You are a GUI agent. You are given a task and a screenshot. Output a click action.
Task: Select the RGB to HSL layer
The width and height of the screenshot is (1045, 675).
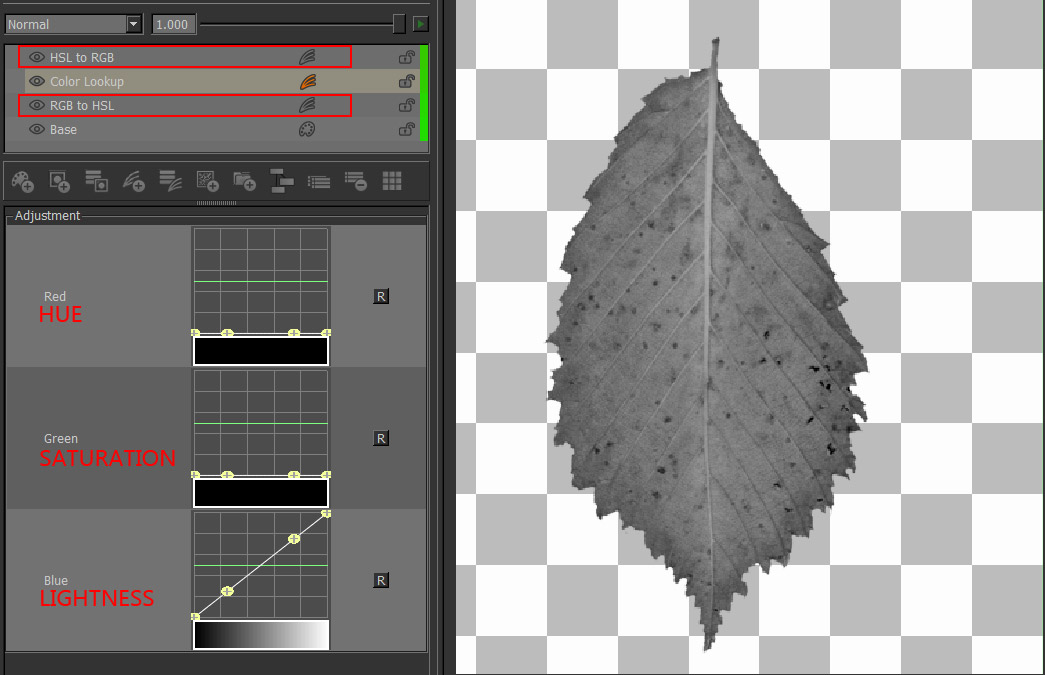(x=150, y=106)
